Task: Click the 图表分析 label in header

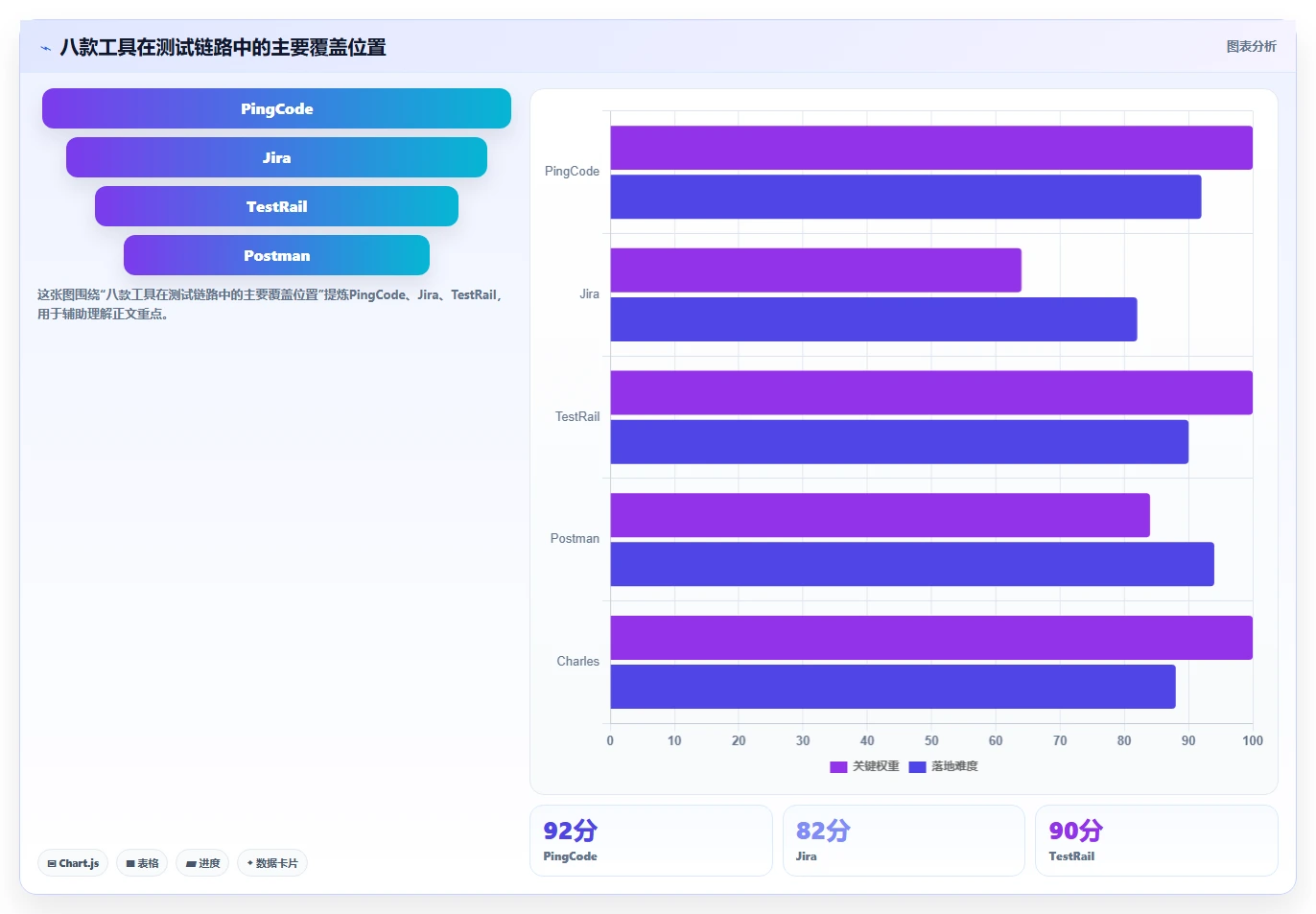Action: [1251, 46]
